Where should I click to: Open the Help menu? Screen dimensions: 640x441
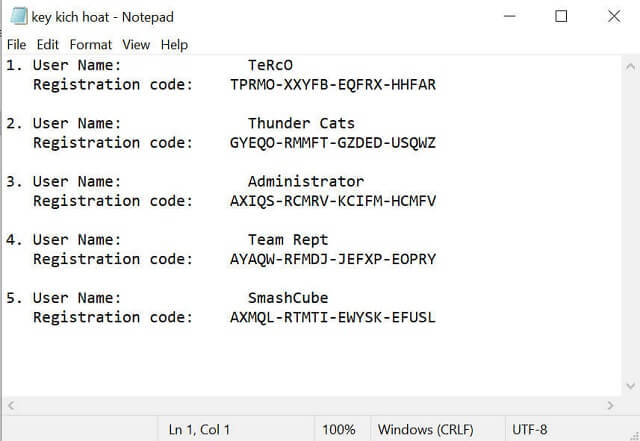(x=174, y=45)
